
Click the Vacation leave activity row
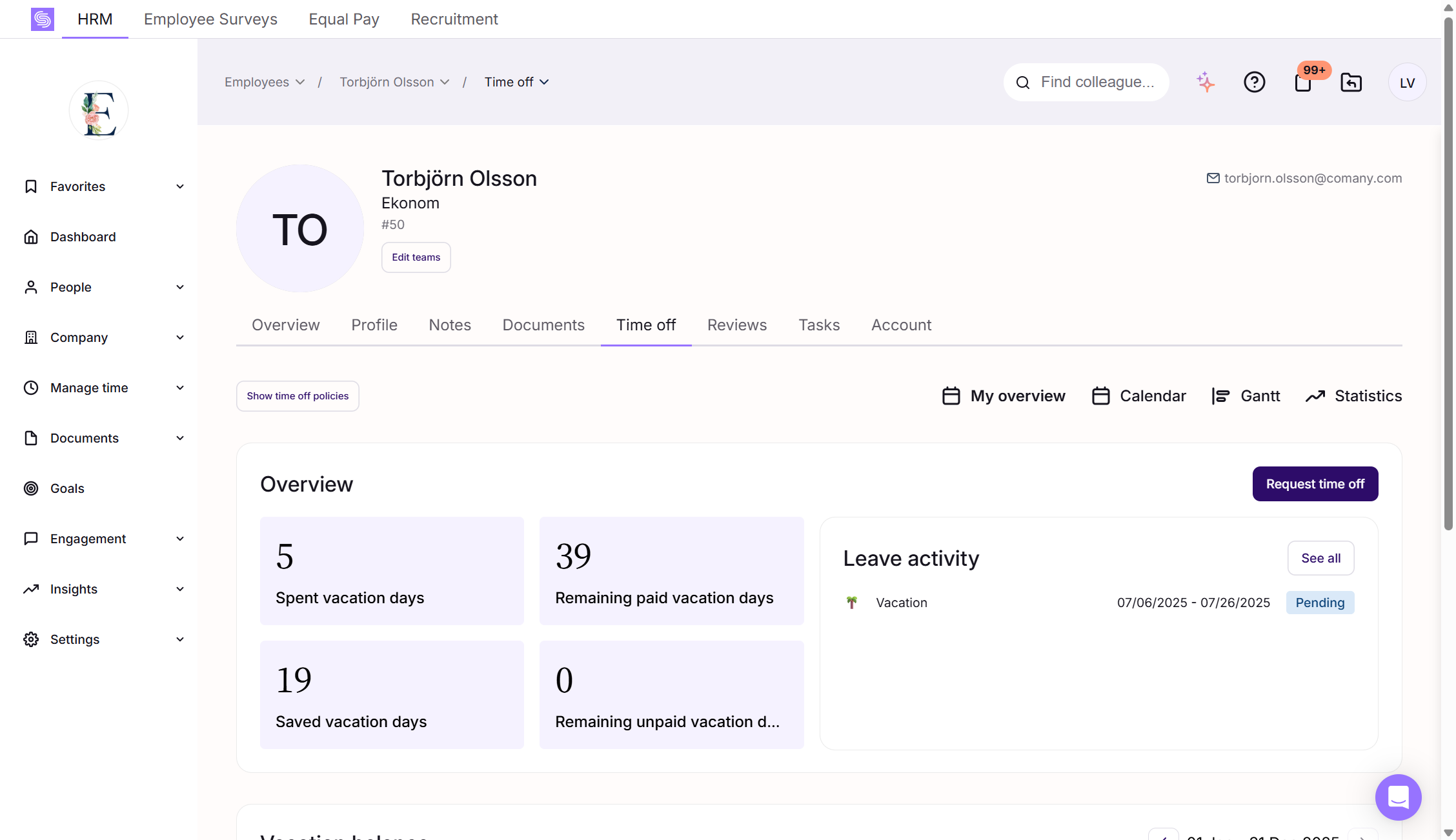point(1098,603)
